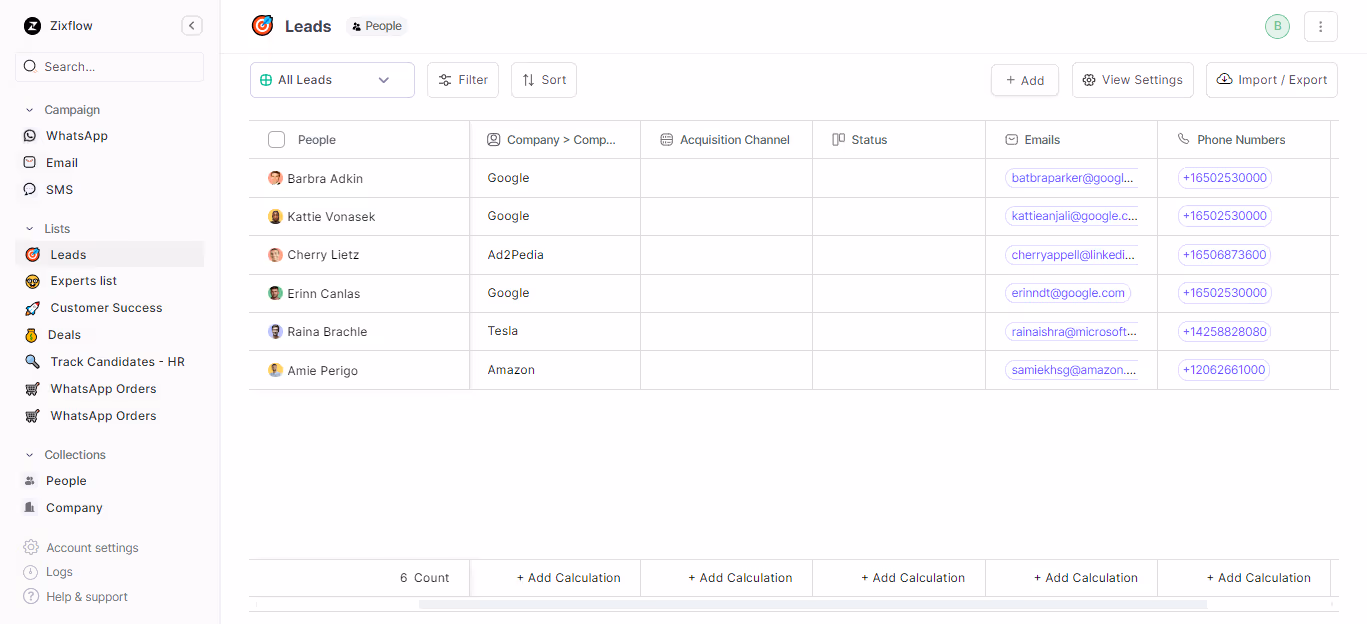Click the WhatsApp campaign icon
1367x624 pixels.
29,136
